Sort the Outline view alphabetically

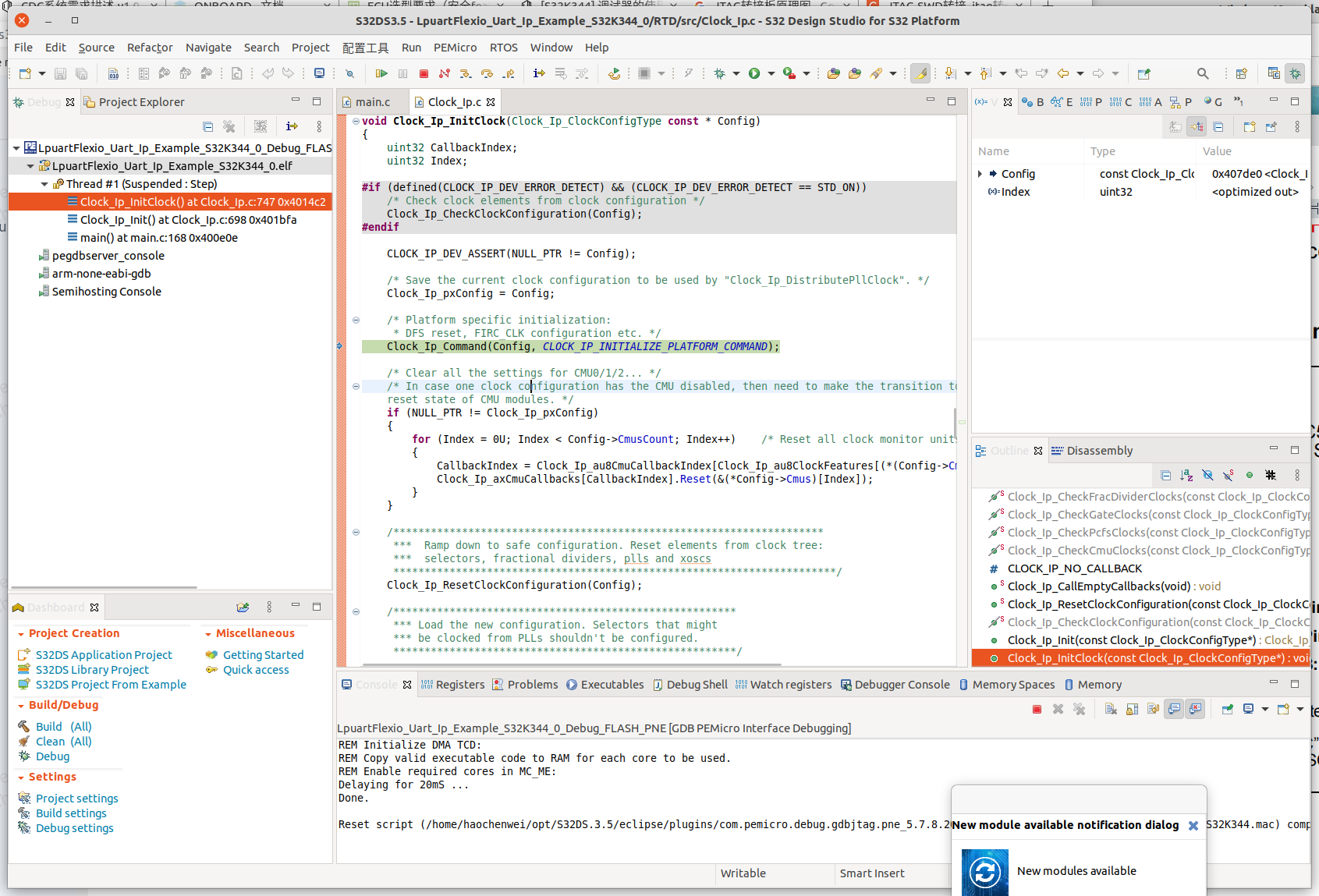[x=1186, y=475]
